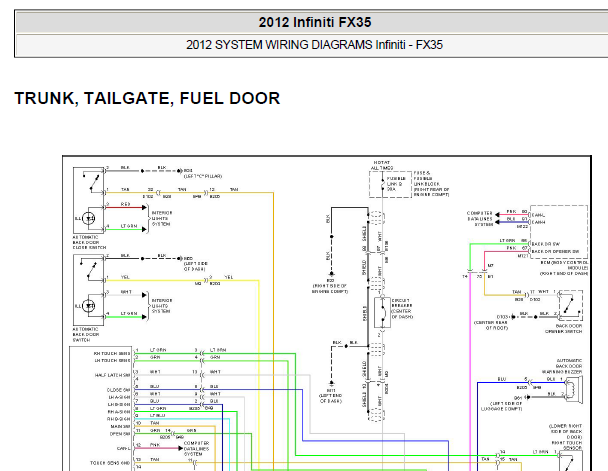Click '(LEFT SIDE OF DASH)' ground location text
This screenshot has height=471, width=608.
[195, 266]
